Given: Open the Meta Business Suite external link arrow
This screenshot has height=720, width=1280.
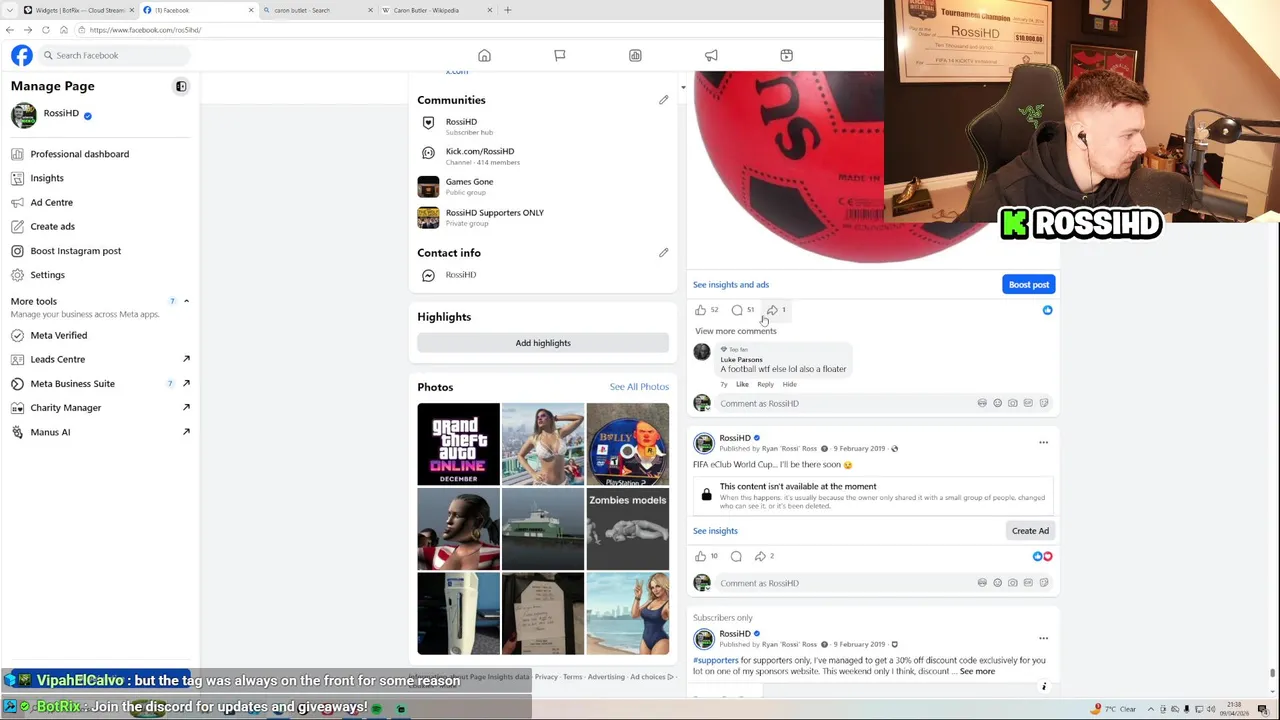Looking at the screenshot, I should (186, 383).
